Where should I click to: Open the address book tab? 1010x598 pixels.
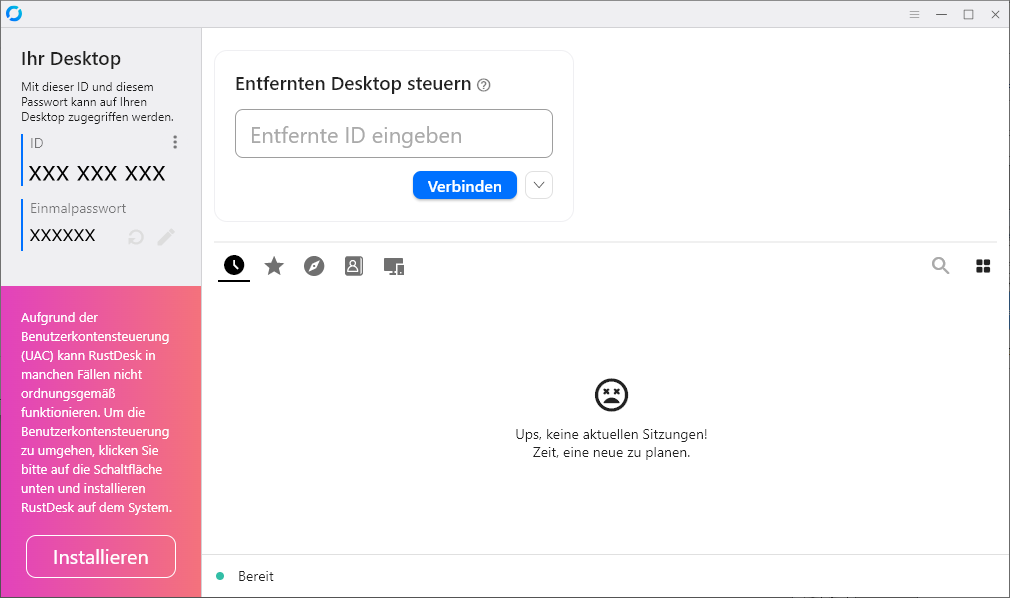pyautogui.click(x=354, y=266)
